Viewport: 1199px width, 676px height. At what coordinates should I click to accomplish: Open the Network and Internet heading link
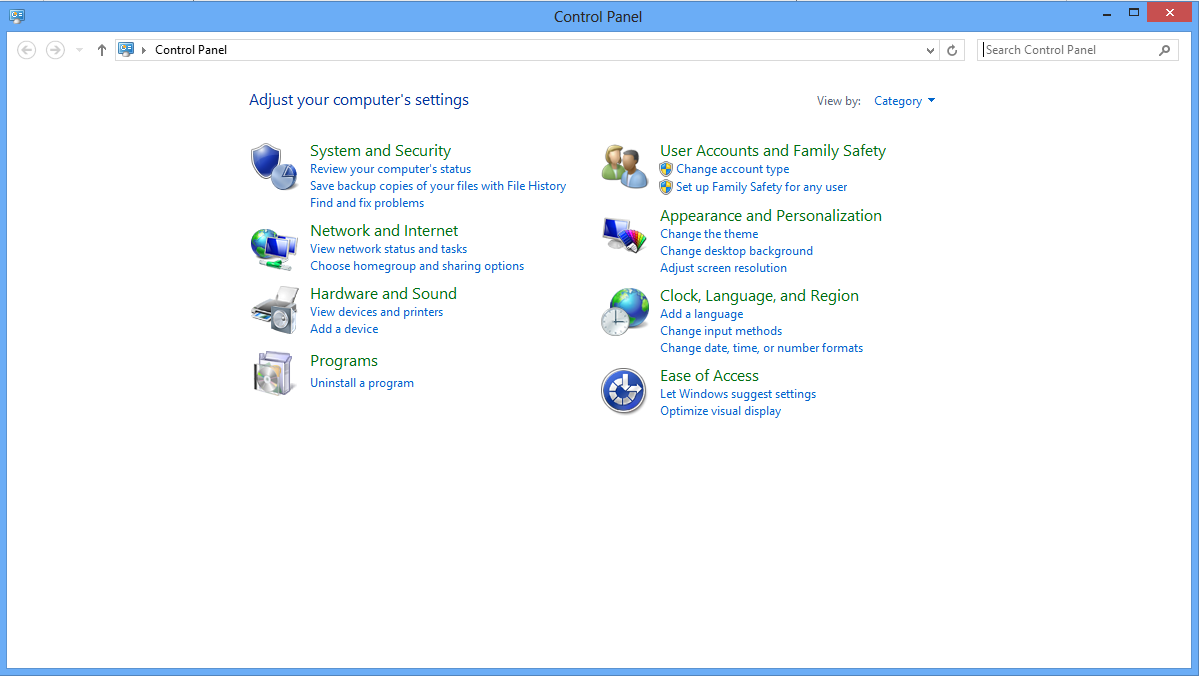[384, 231]
